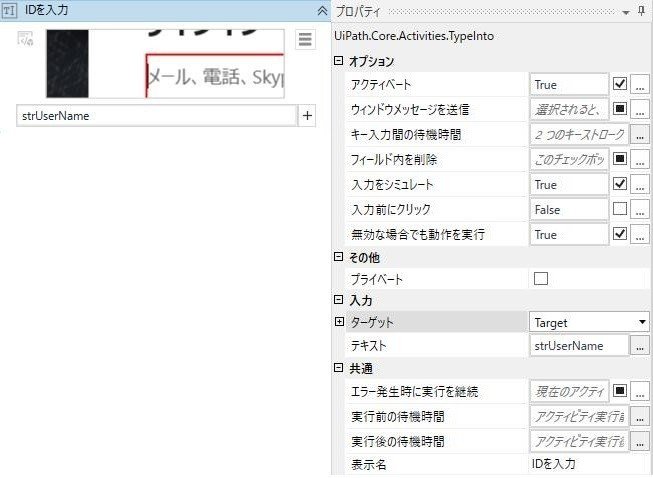This screenshot has width=653, height=478.
Task: Open expression editor for 入力をシミュレート
Action: [x=640, y=184]
